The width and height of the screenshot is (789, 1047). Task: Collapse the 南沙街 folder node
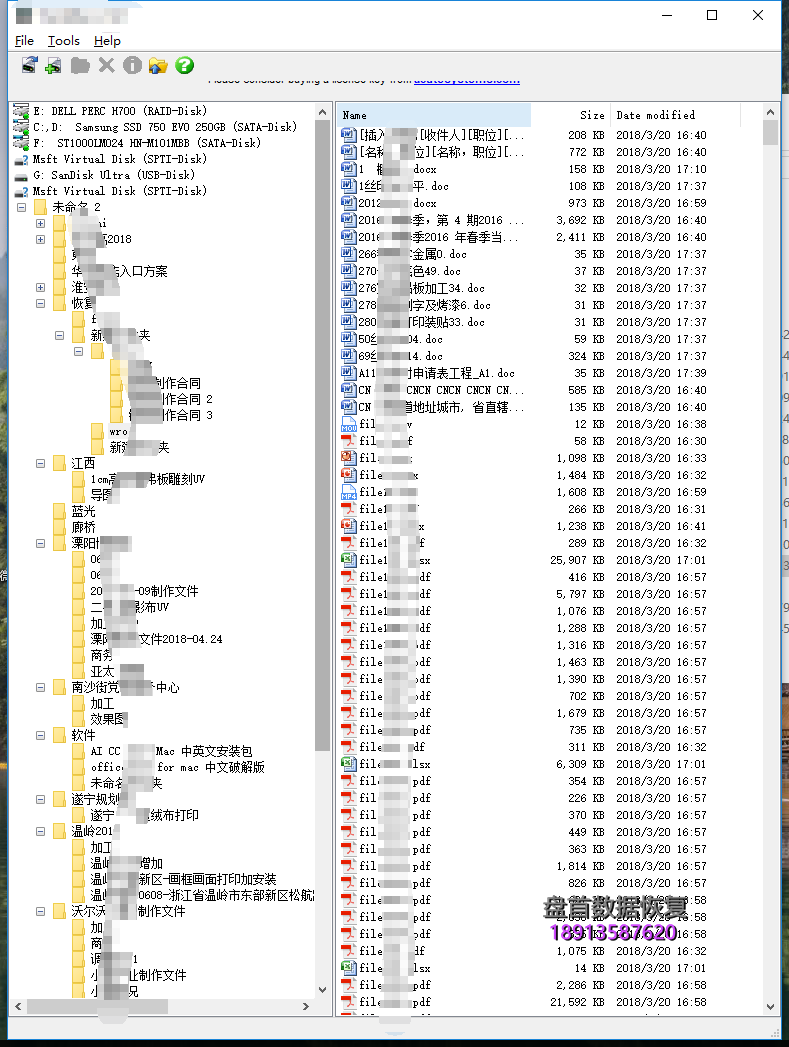41,687
